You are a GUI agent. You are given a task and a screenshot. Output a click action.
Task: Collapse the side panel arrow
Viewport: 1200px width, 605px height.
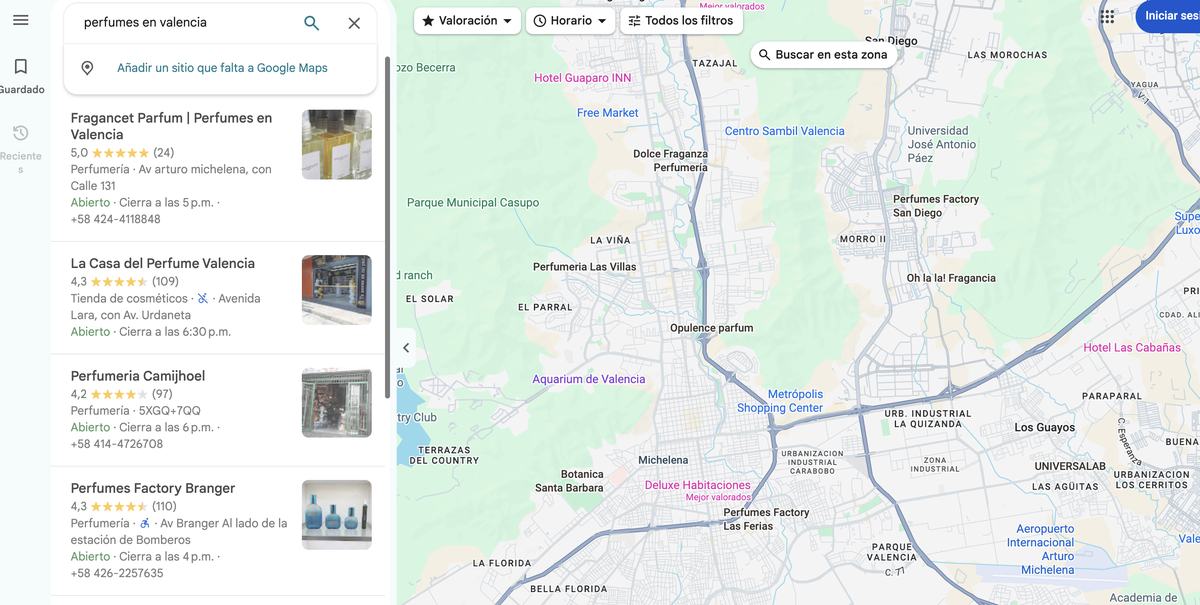coord(406,348)
